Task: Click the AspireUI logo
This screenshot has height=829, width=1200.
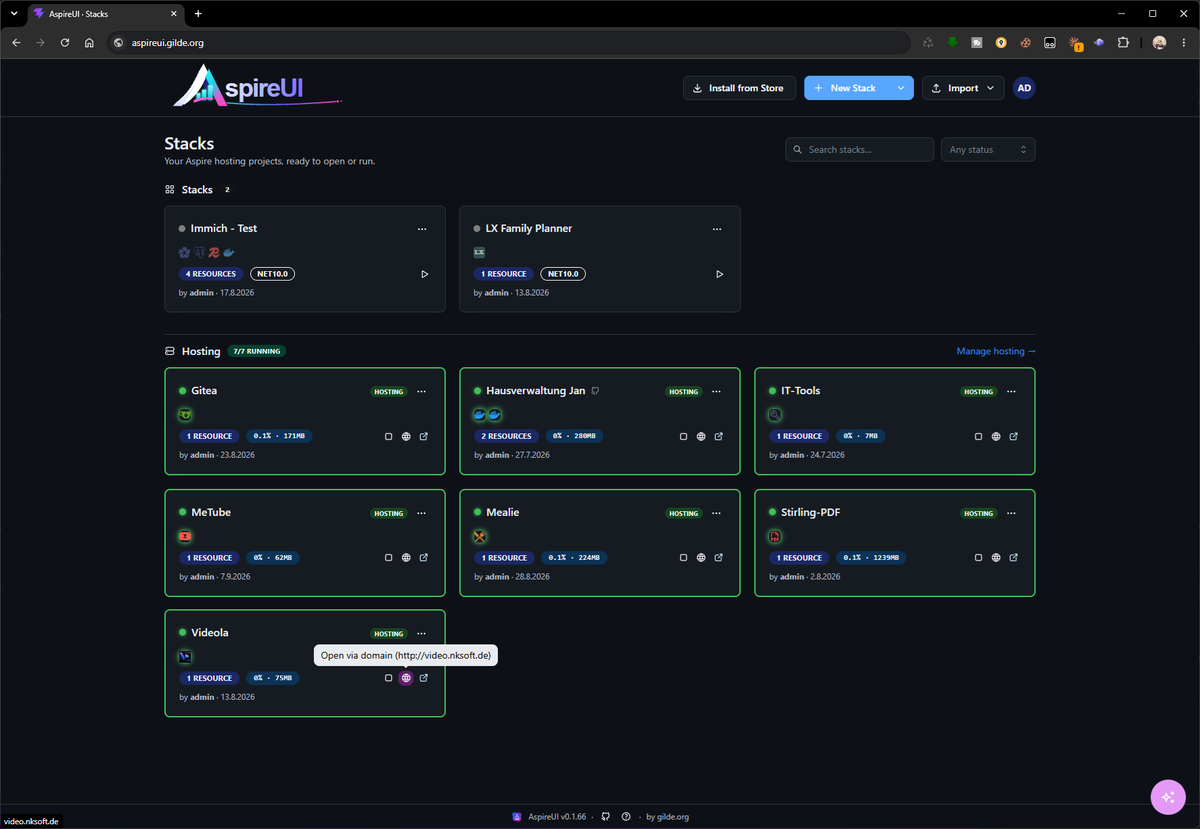Action: click(x=257, y=87)
